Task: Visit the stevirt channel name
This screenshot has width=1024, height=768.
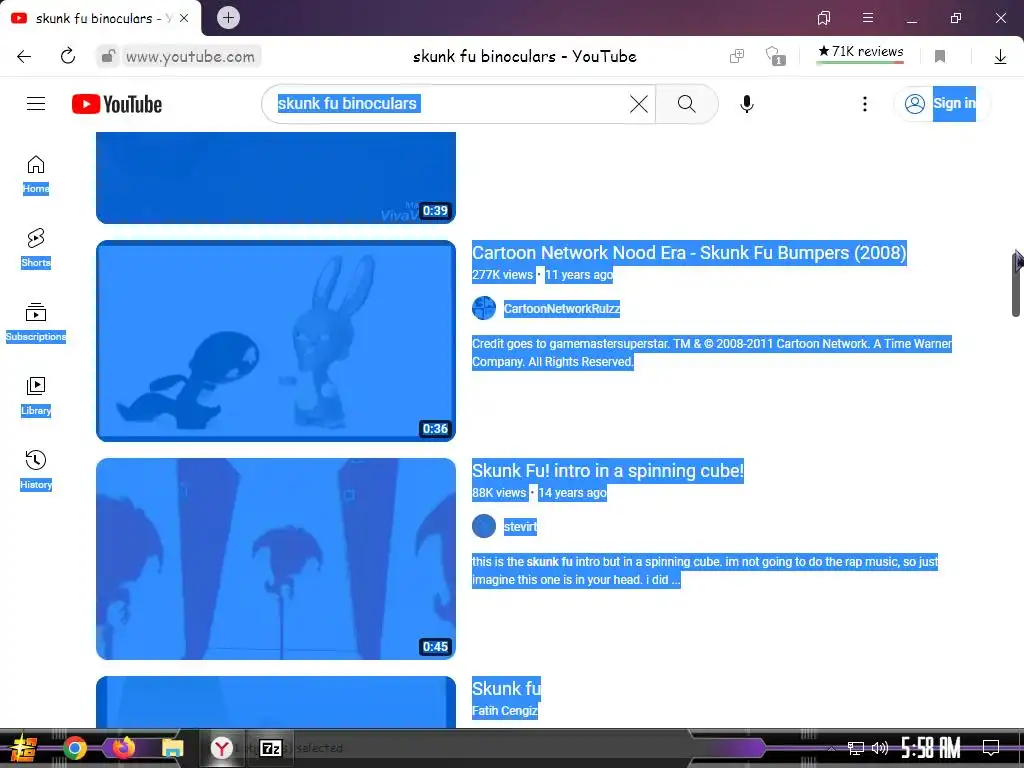Action: (x=520, y=527)
